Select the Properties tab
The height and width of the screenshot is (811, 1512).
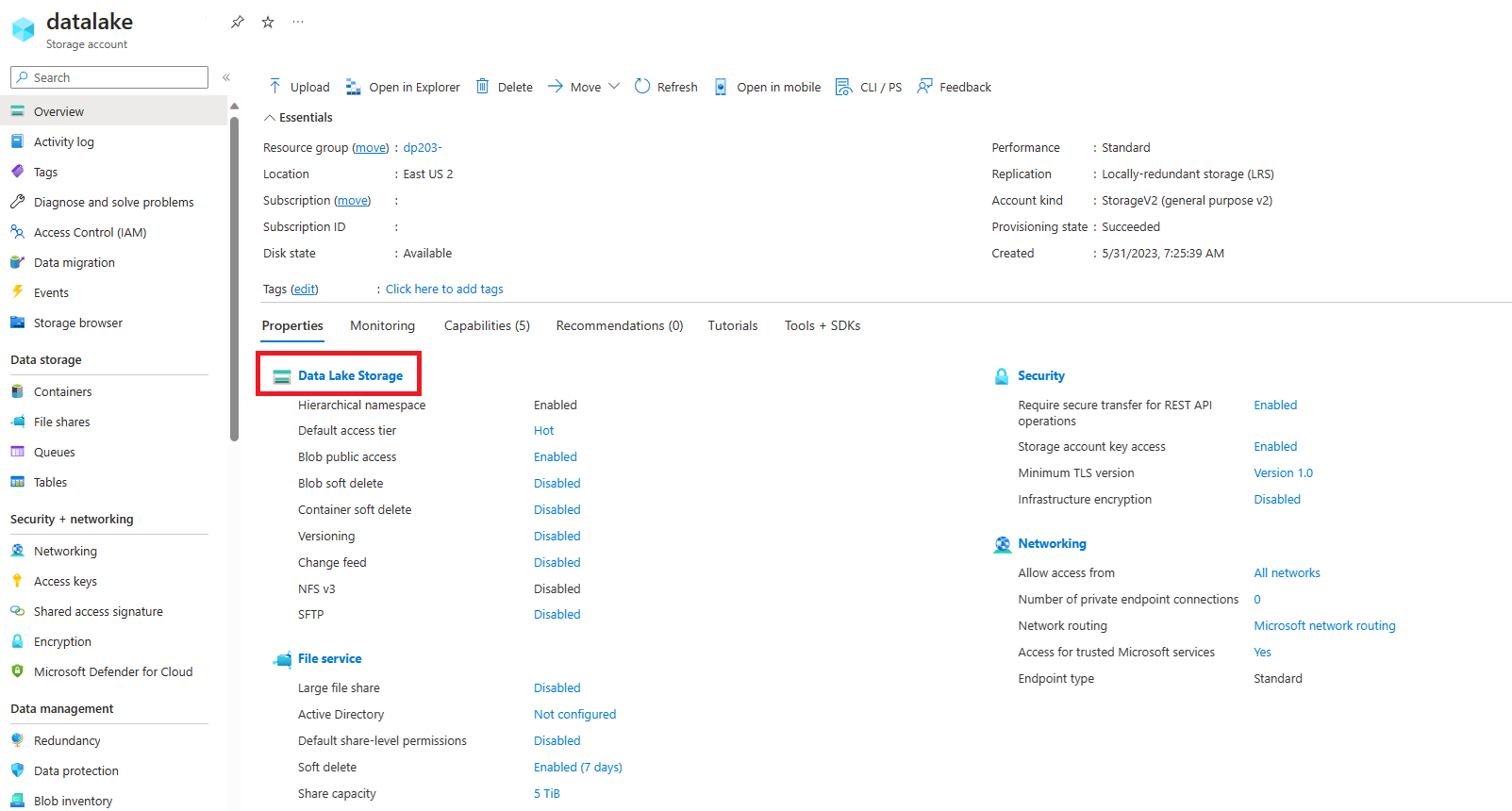(x=292, y=325)
